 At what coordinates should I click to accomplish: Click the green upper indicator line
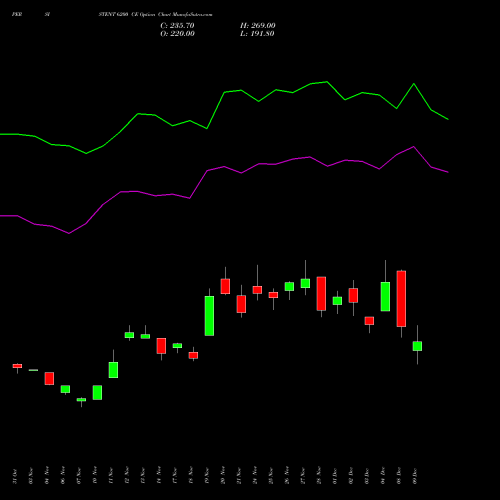[x=224, y=92]
